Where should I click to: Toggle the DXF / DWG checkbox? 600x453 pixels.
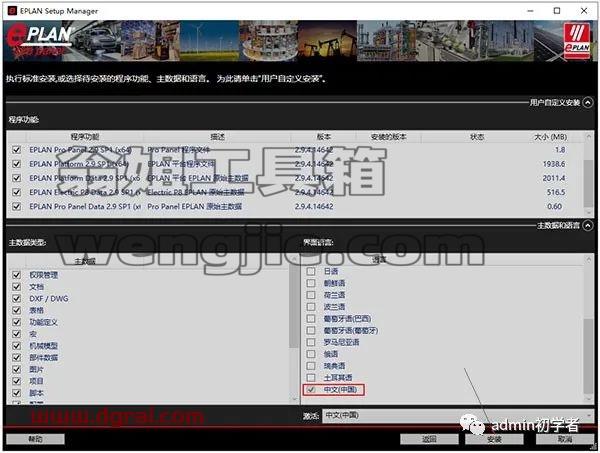pyautogui.click(x=16, y=298)
